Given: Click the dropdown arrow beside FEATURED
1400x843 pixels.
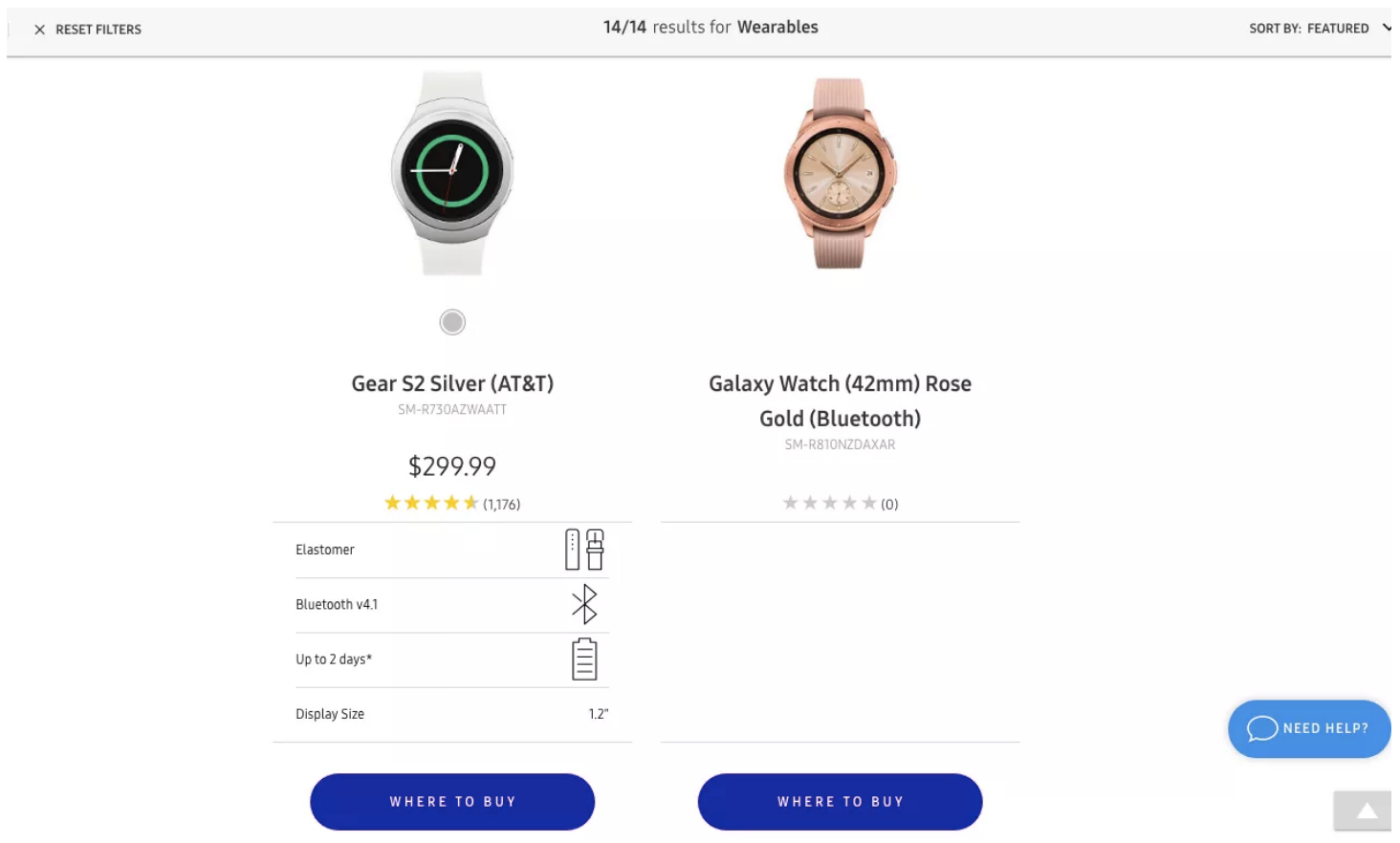Looking at the screenshot, I should pyautogui.click(x=1386, y=28).
